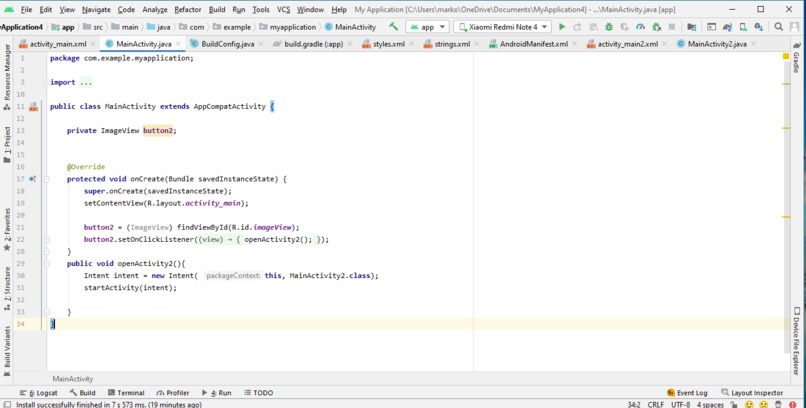This screenshot has width=806, height=408.
Task: Click the 34:2 cursor position indicator
Action: pos(634,404)
